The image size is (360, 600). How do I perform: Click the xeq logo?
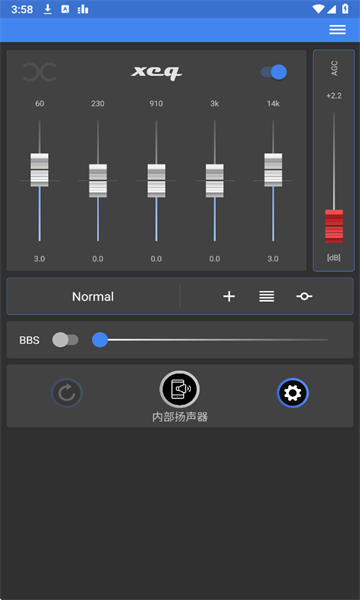tap(156, 72)
